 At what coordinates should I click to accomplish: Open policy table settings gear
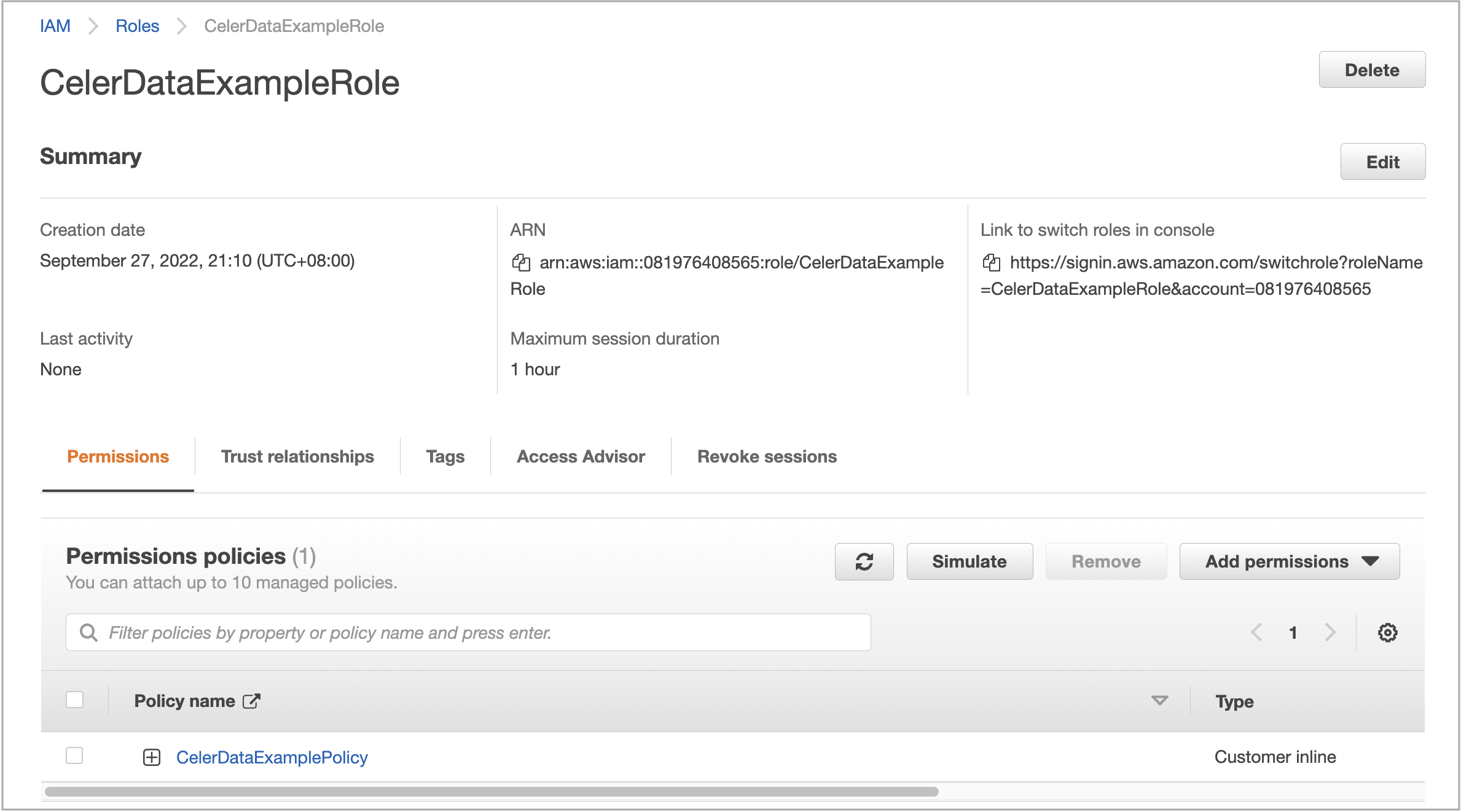coord(1387,633)
